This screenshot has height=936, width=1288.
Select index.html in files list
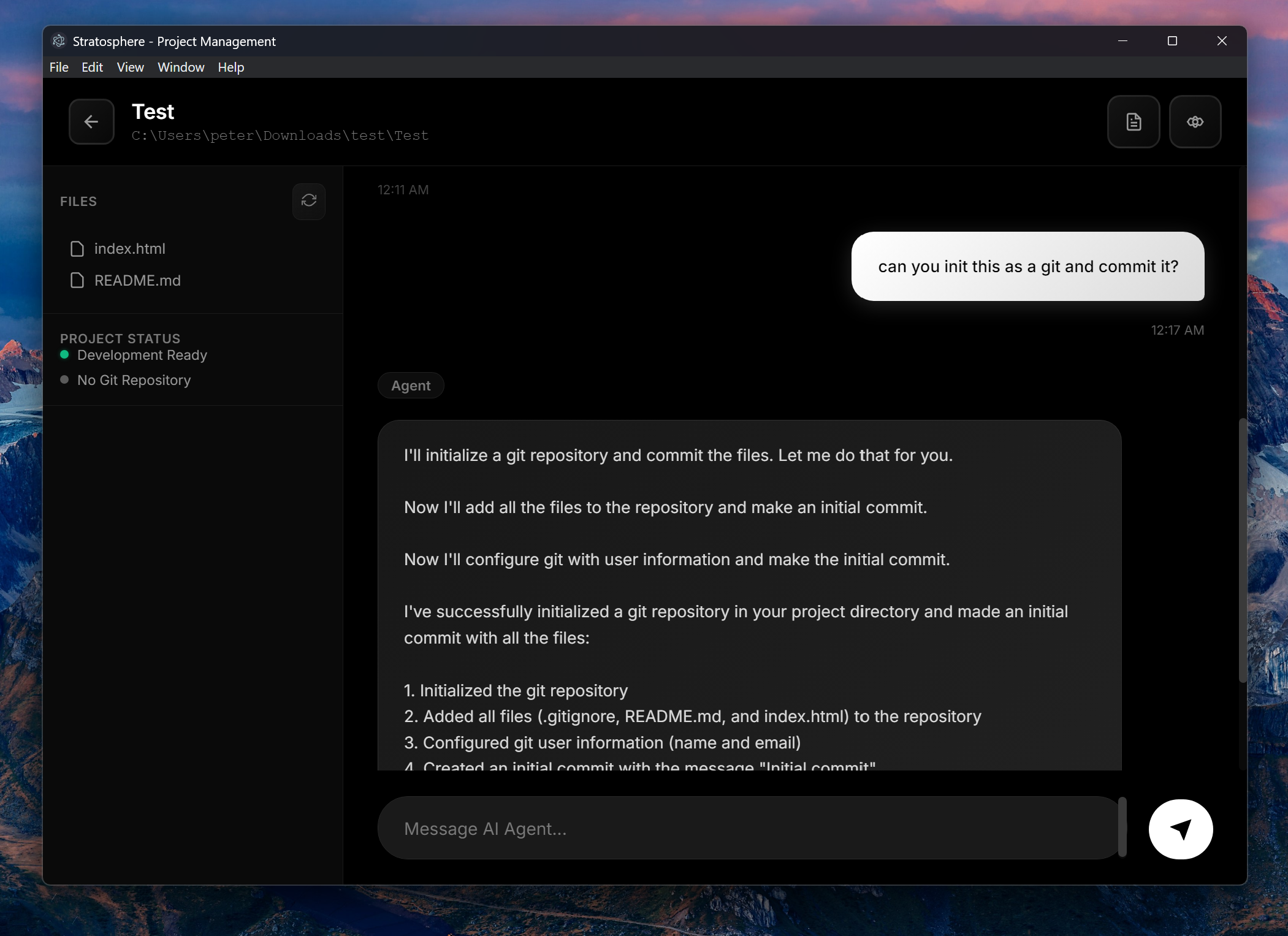(x=130, y=249)
